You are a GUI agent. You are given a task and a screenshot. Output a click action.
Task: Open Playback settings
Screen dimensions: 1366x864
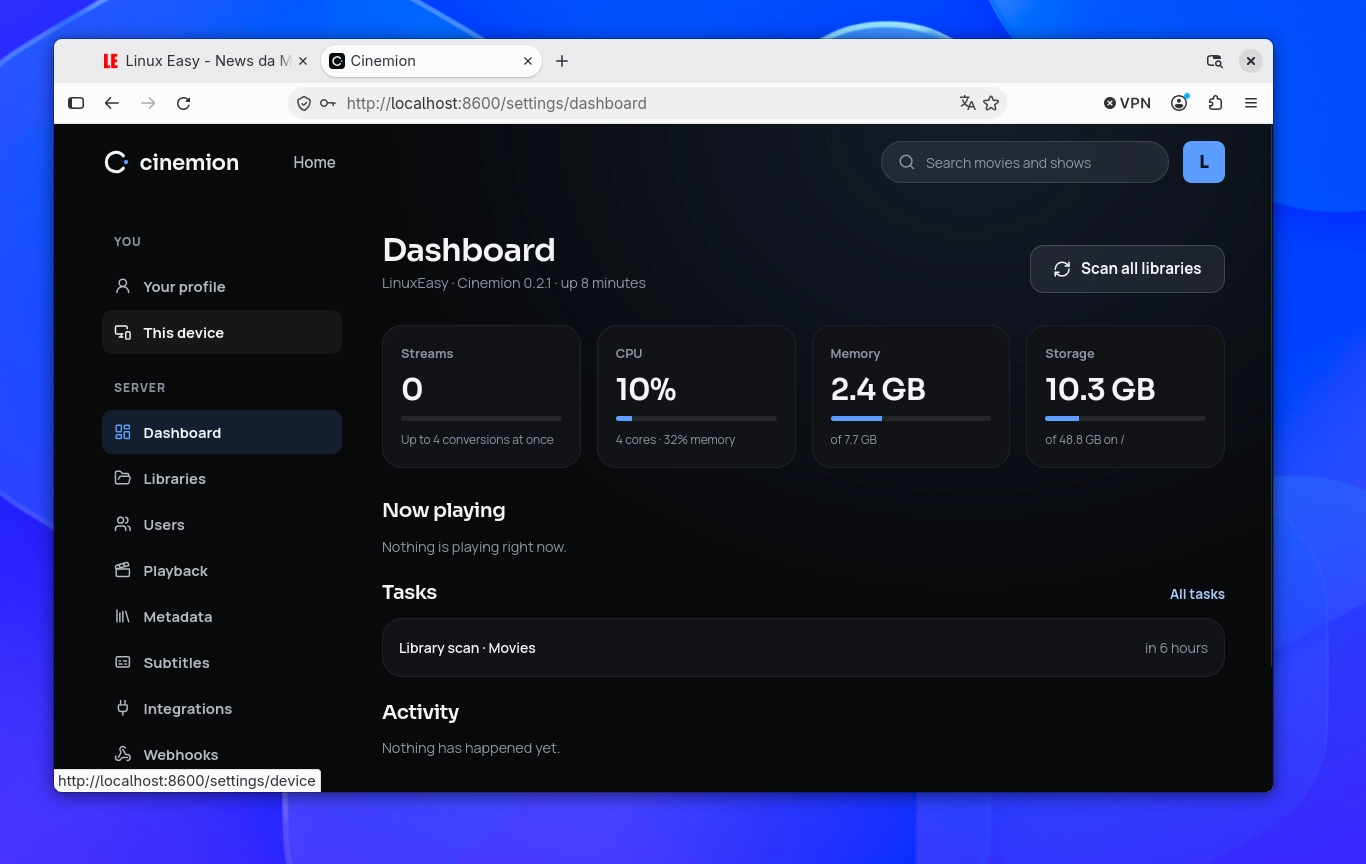222,570
